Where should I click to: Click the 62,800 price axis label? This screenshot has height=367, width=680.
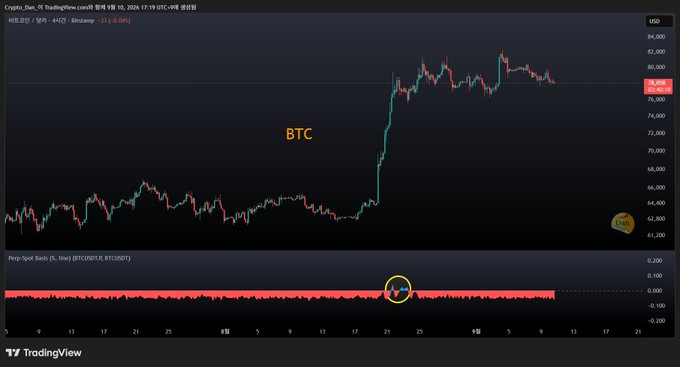coord(656,219)
